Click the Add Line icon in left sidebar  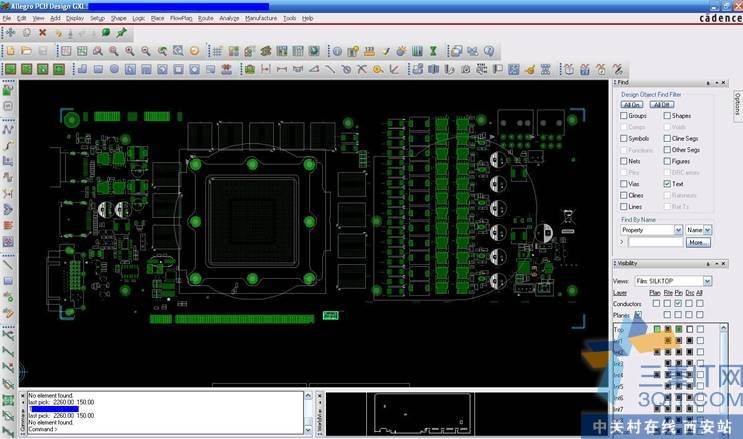[x=8, y=265]
